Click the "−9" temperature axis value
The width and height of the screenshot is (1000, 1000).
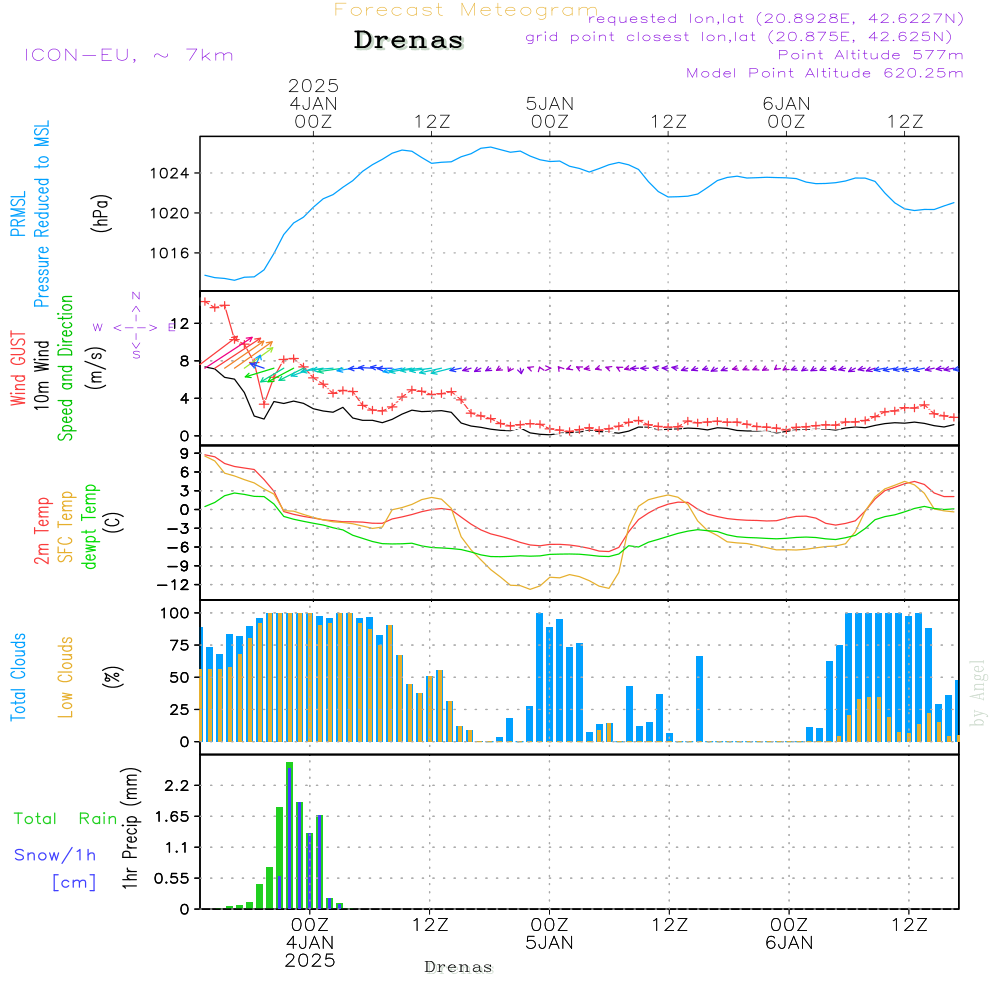pos(178,566)
